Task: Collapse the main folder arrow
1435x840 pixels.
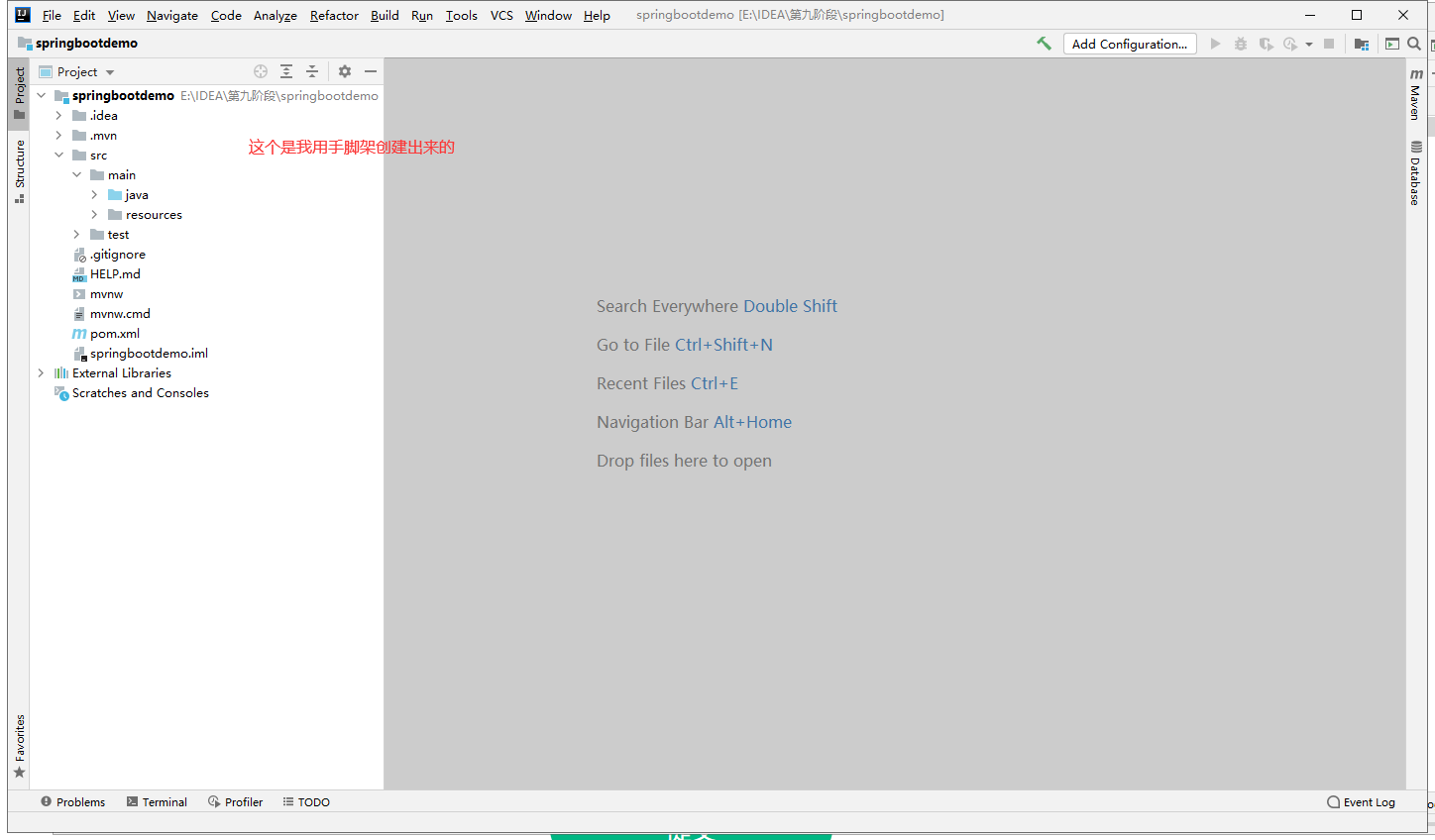Action: pos(76,175)
